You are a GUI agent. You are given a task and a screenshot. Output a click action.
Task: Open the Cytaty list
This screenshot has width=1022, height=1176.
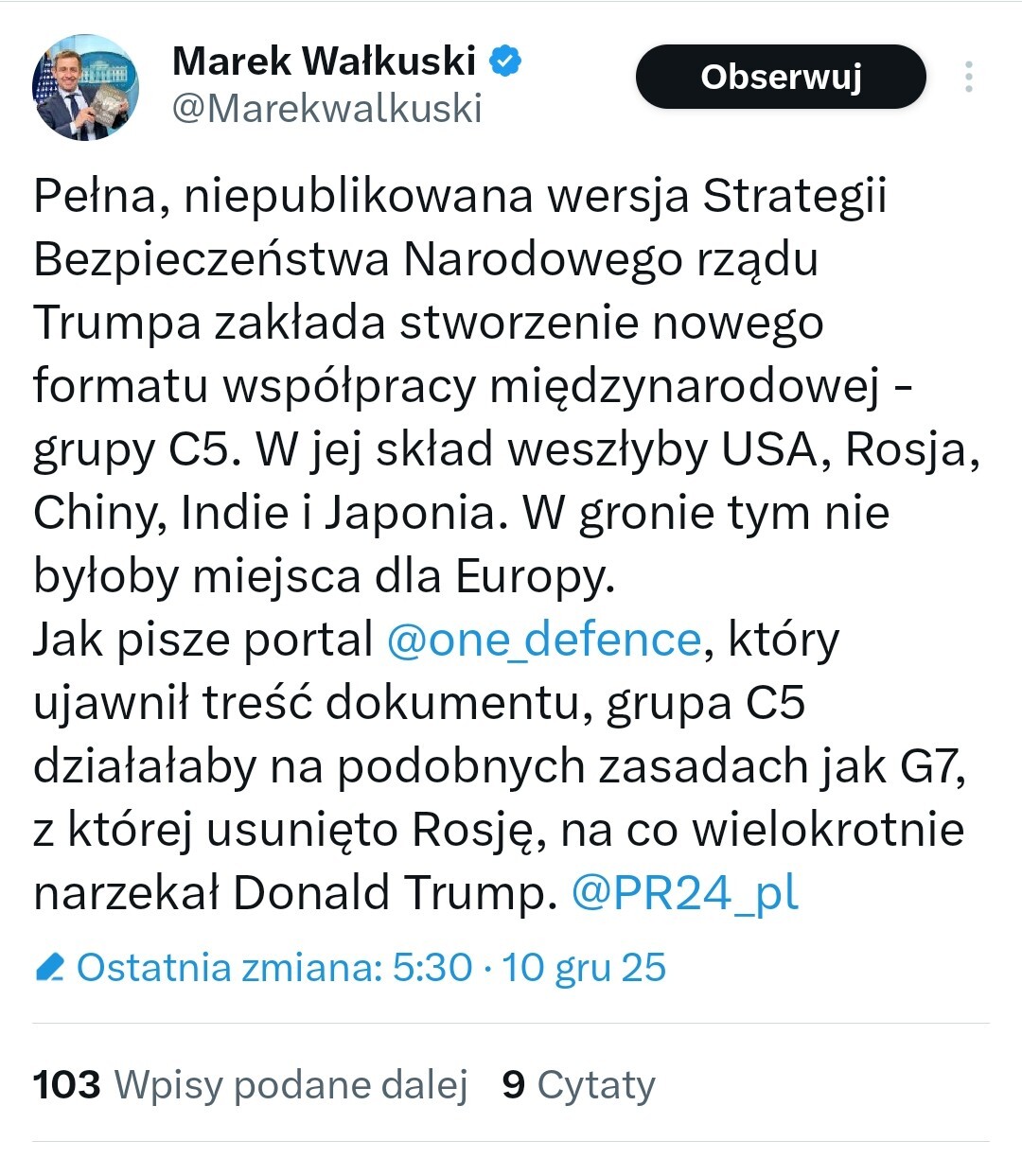tap(596, 1084)
